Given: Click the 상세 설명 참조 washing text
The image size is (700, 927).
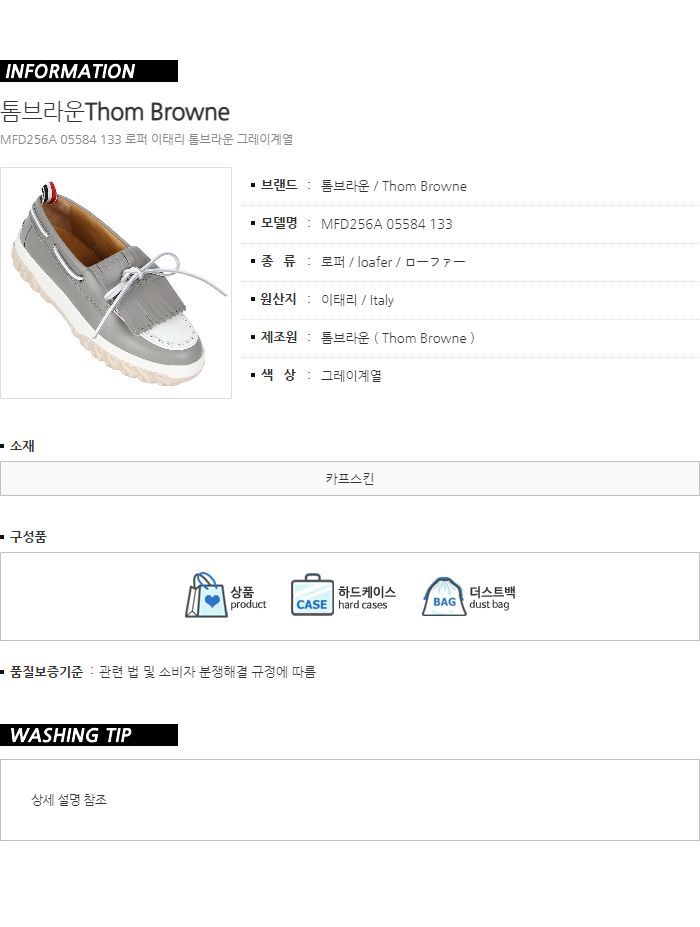Looking at the screenshot, I should coord(69,800).
